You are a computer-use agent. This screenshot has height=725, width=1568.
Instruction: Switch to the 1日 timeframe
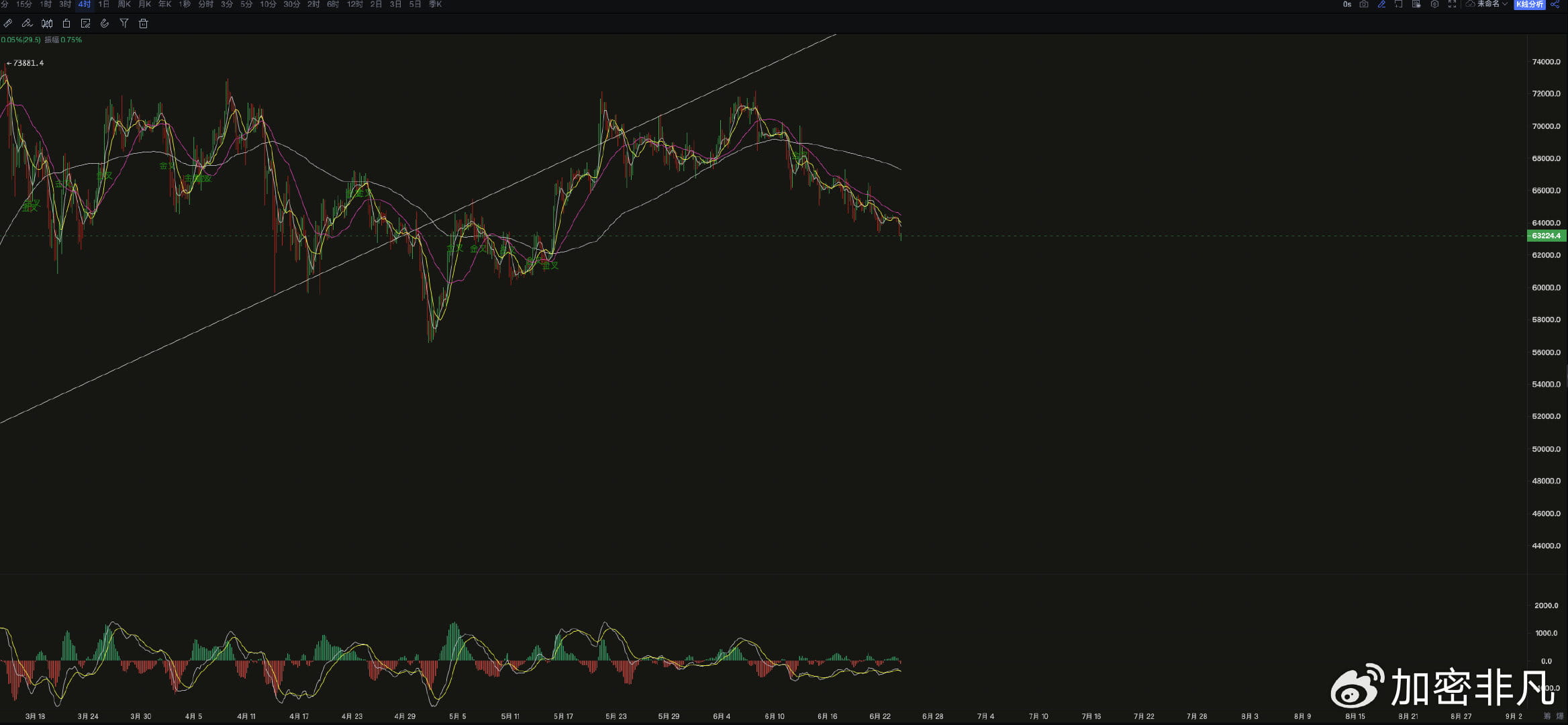pos(103,4)
